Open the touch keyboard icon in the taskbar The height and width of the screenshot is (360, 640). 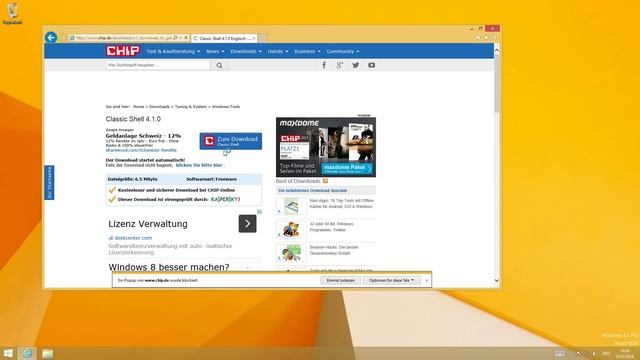(560, 353)
